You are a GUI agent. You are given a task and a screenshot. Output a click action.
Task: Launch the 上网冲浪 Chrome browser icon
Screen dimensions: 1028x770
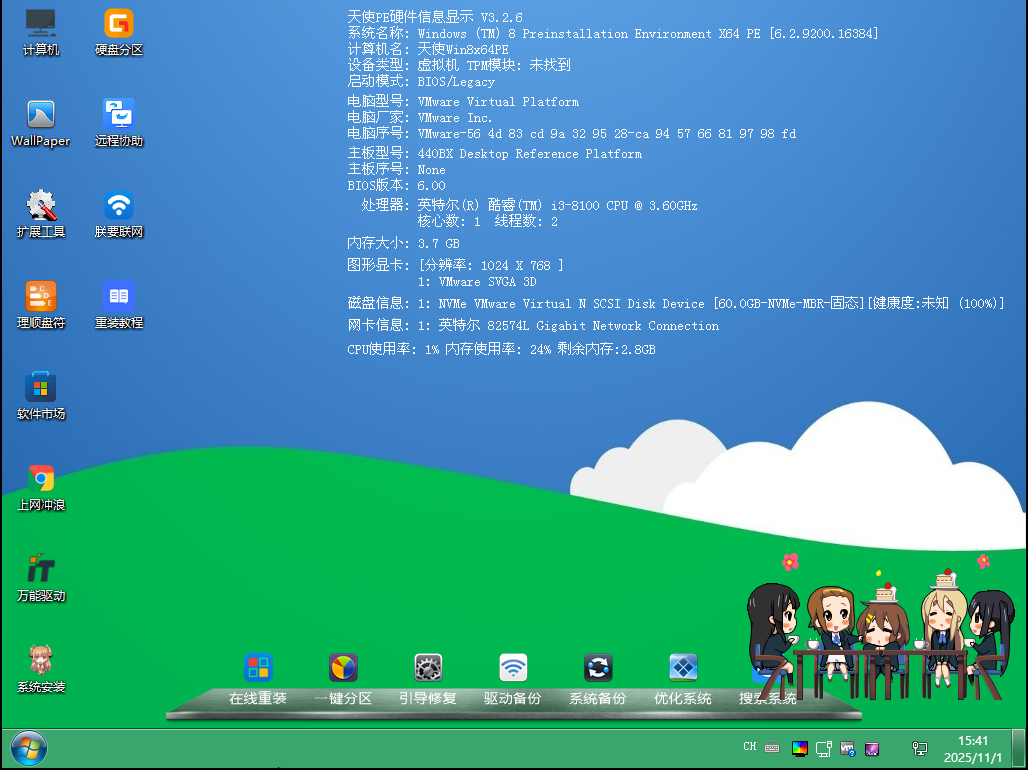coord(41,479)
